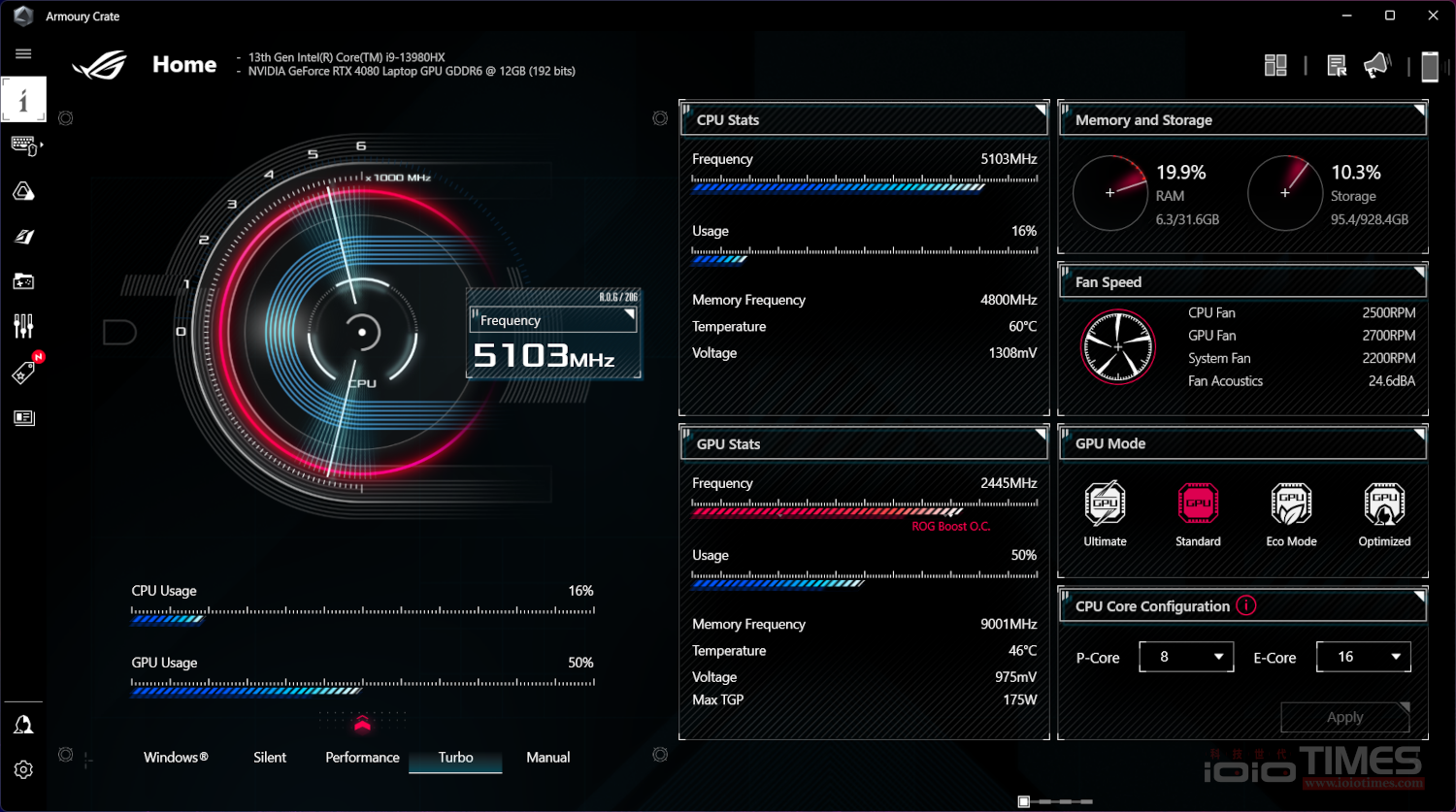Open the update notes list icon

click(1337, 65)
